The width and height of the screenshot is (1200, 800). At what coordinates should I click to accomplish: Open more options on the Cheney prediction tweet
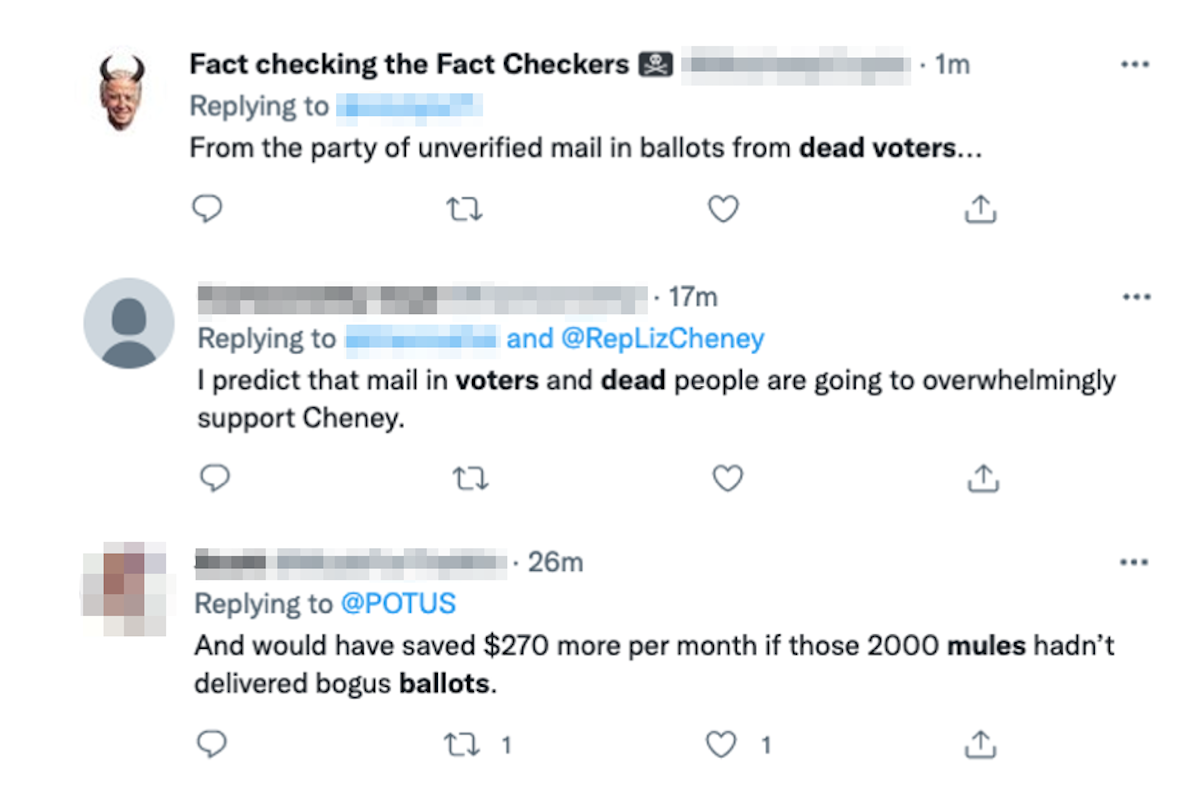tap(1135, 296)
